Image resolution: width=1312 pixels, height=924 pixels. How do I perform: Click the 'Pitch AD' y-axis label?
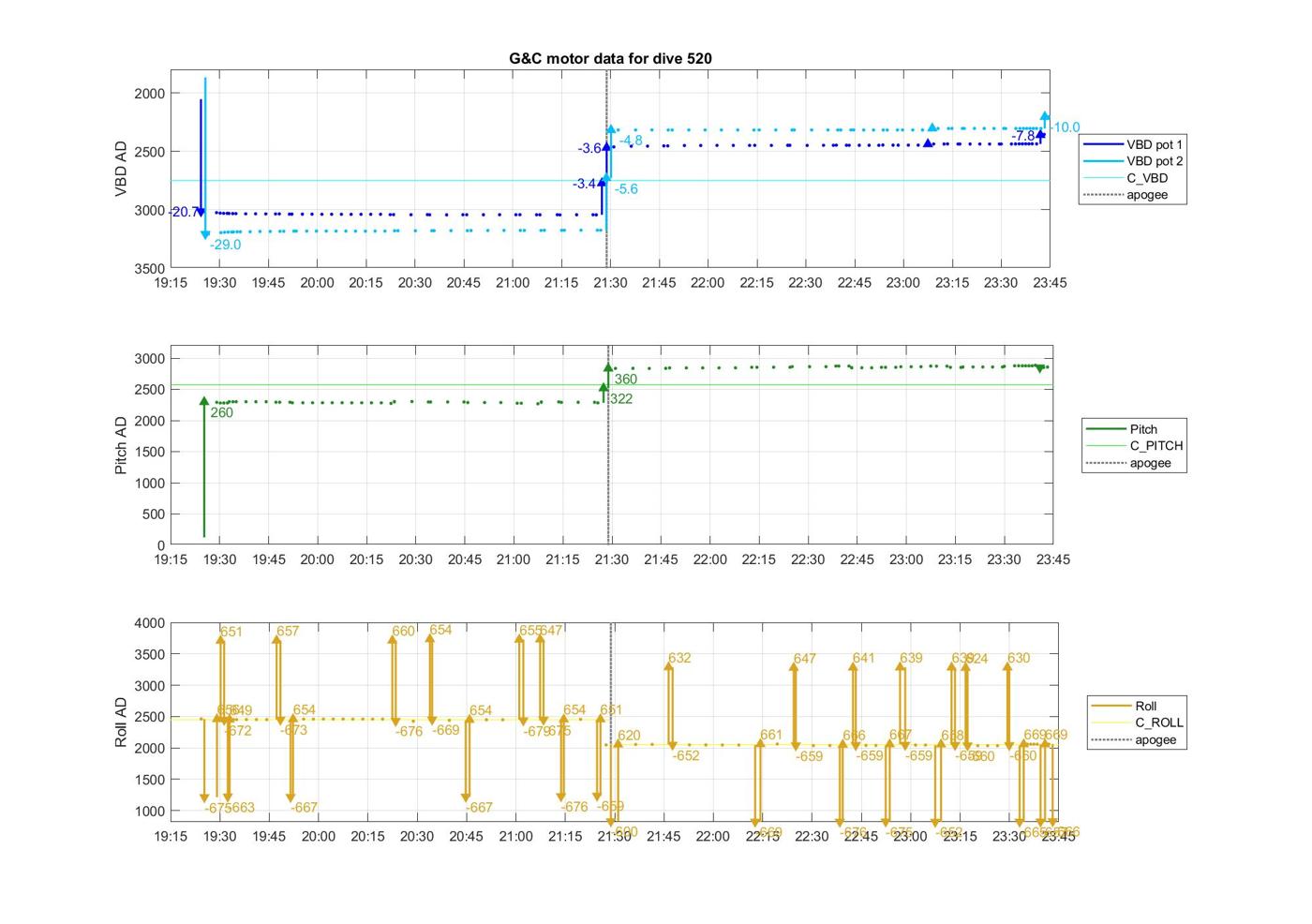(121, 445)
